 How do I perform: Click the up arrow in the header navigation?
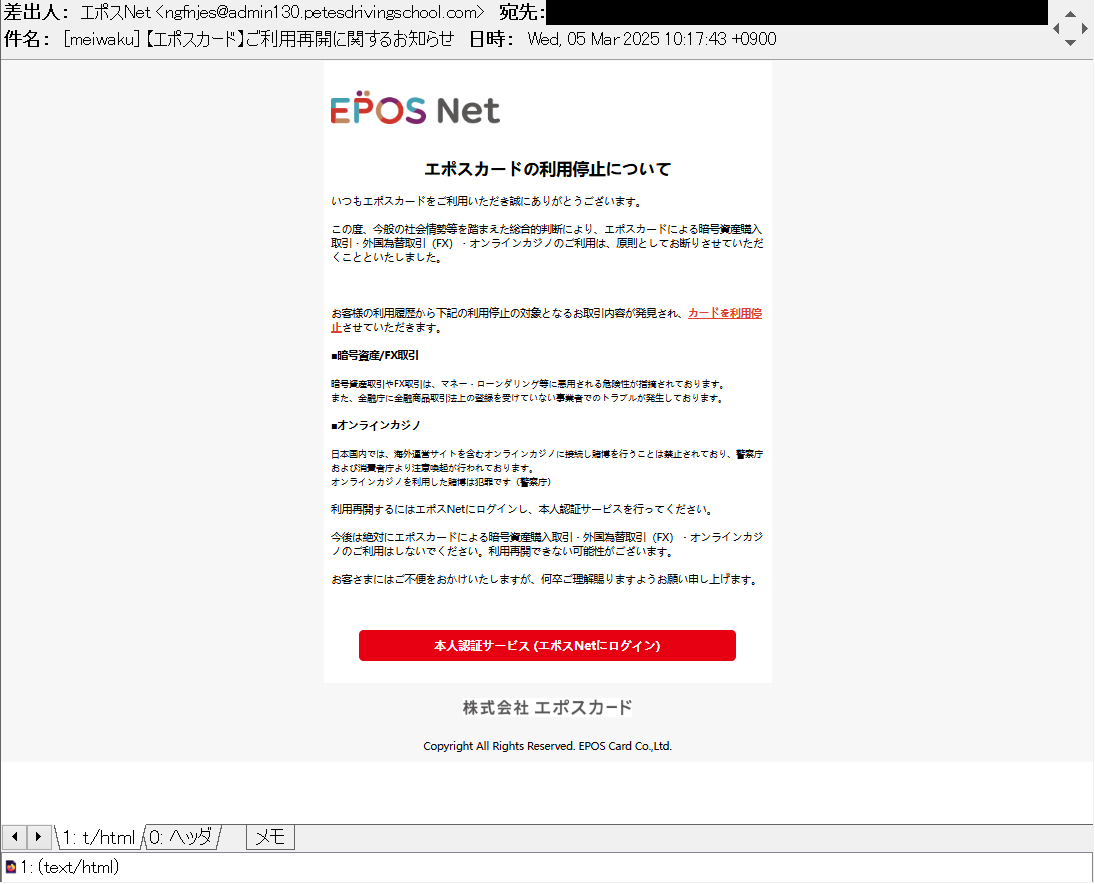click(1070, 14)
